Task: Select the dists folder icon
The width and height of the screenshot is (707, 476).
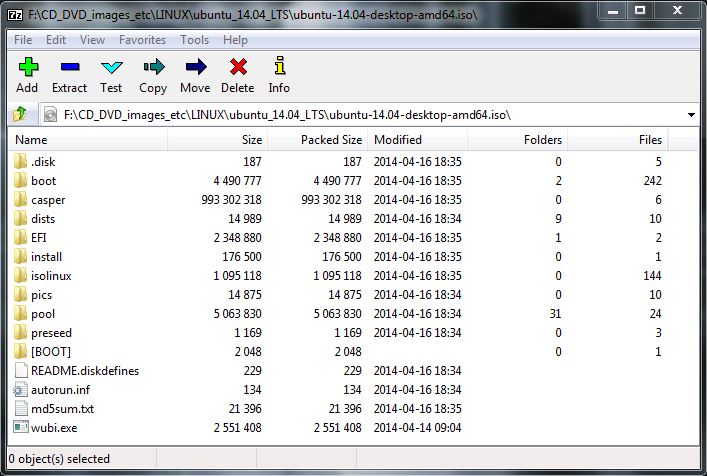Action: 20,218
